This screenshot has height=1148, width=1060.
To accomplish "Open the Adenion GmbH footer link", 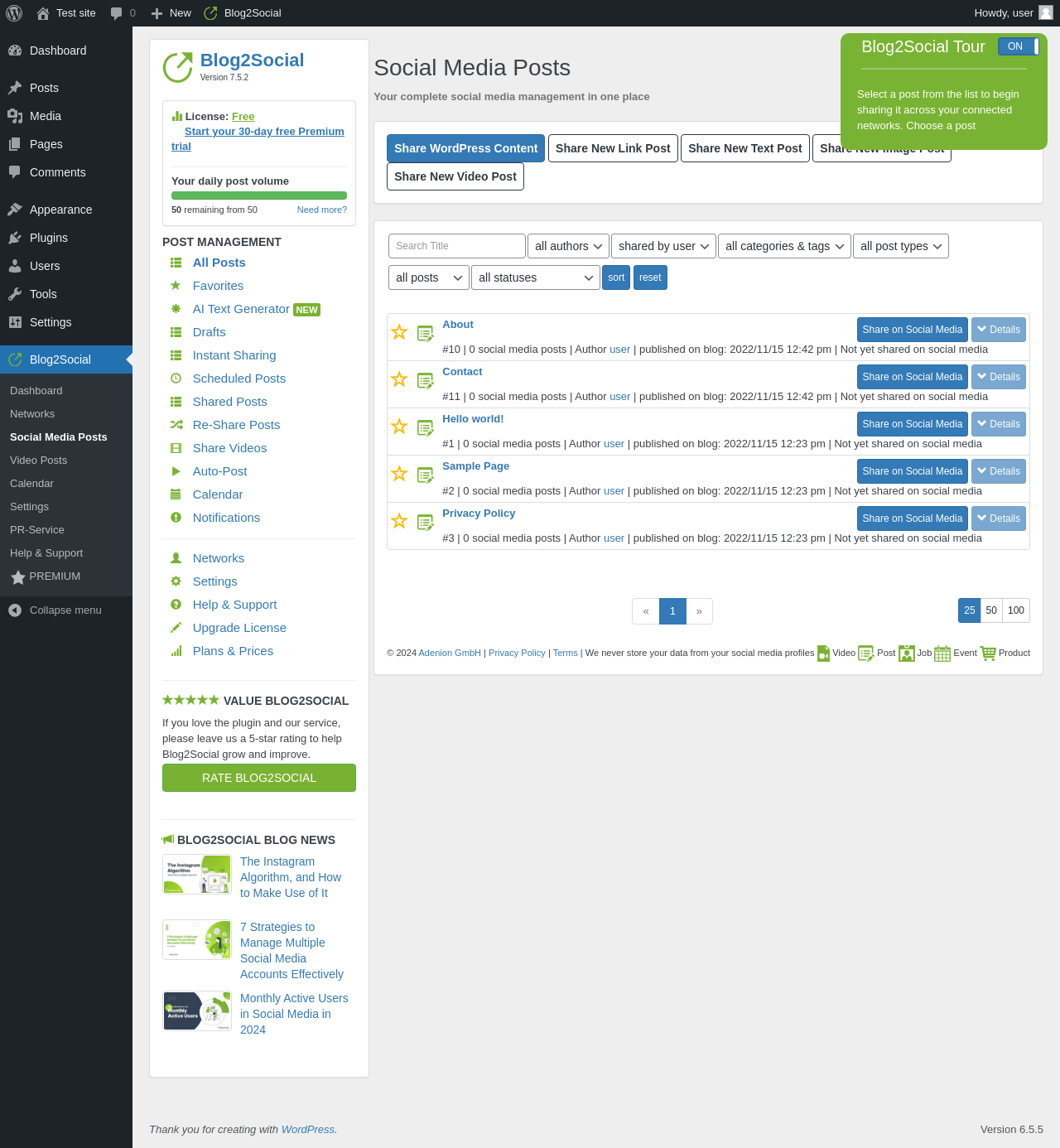I will 450,653.
